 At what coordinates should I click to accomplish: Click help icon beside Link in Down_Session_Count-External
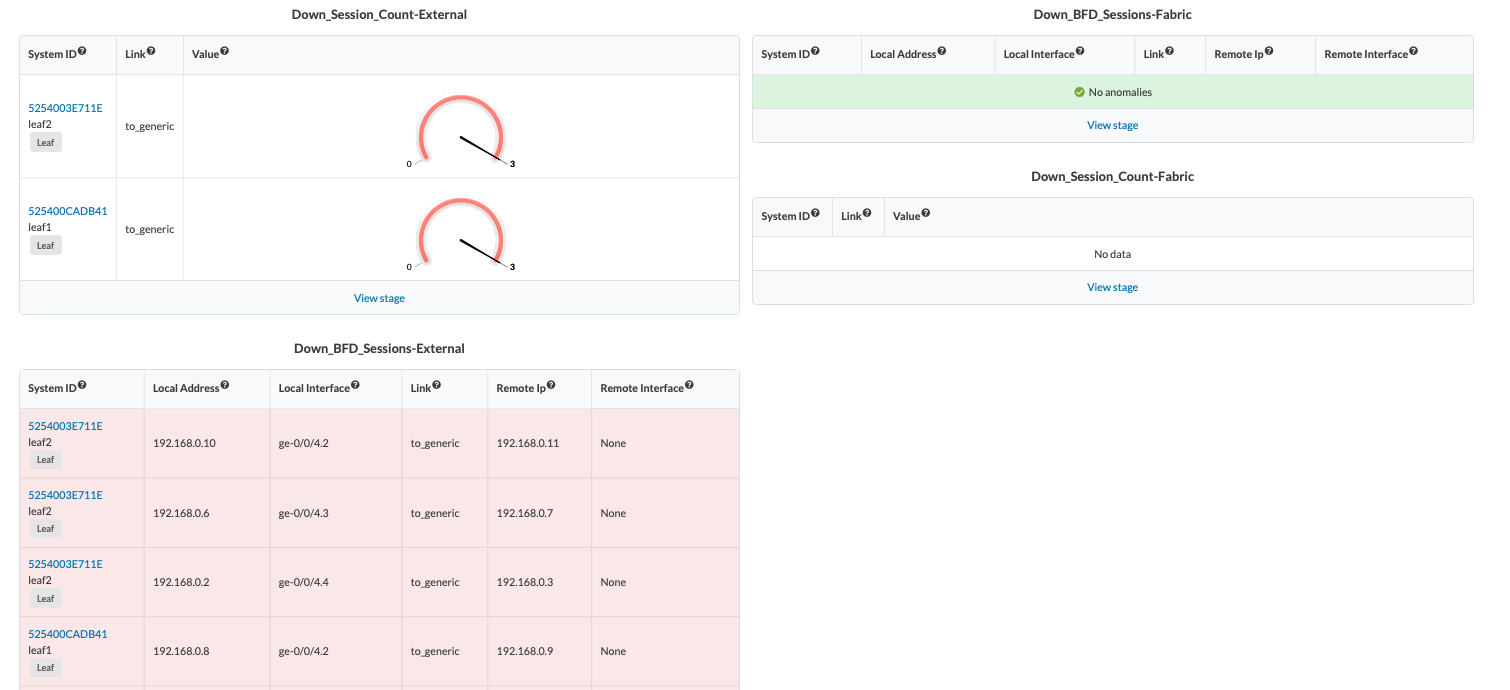pyautogui.click(x=150, y=50)
